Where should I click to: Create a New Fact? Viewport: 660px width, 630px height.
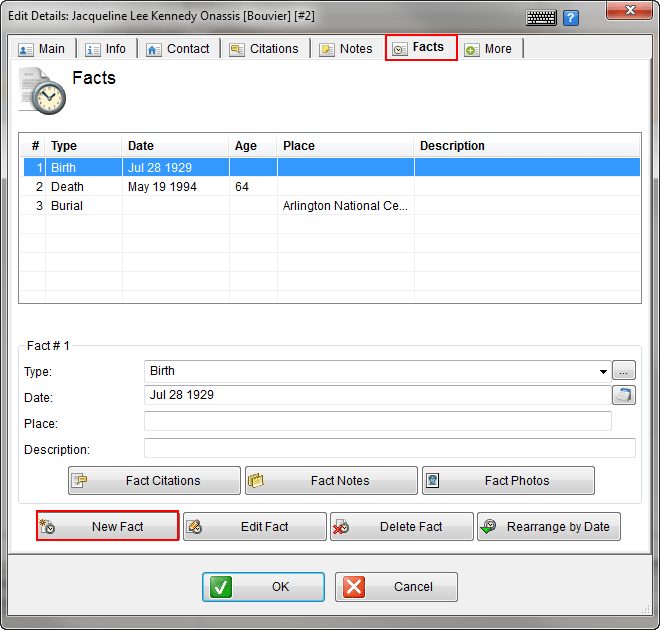click(108, 526)
